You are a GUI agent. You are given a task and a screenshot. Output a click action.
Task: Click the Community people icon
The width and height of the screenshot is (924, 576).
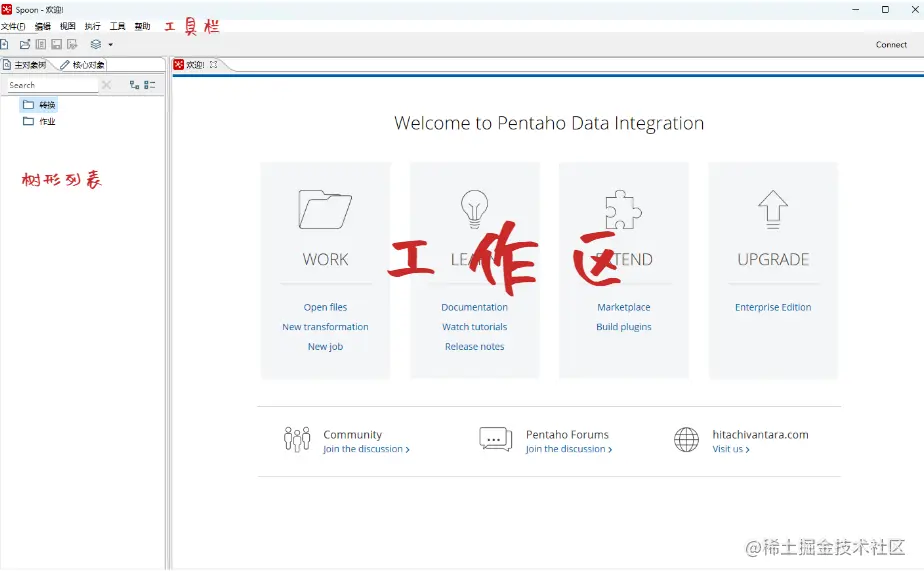[297, 439]
